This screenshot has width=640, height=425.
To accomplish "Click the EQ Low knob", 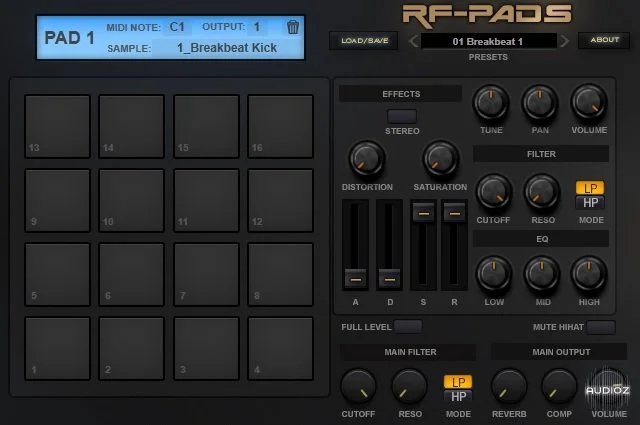I will tap(493, 274).
